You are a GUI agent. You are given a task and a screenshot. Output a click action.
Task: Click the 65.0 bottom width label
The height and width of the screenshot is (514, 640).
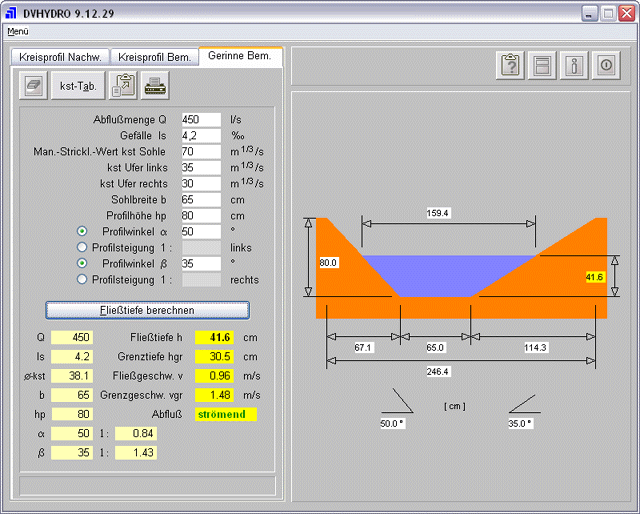pos(435,348)
